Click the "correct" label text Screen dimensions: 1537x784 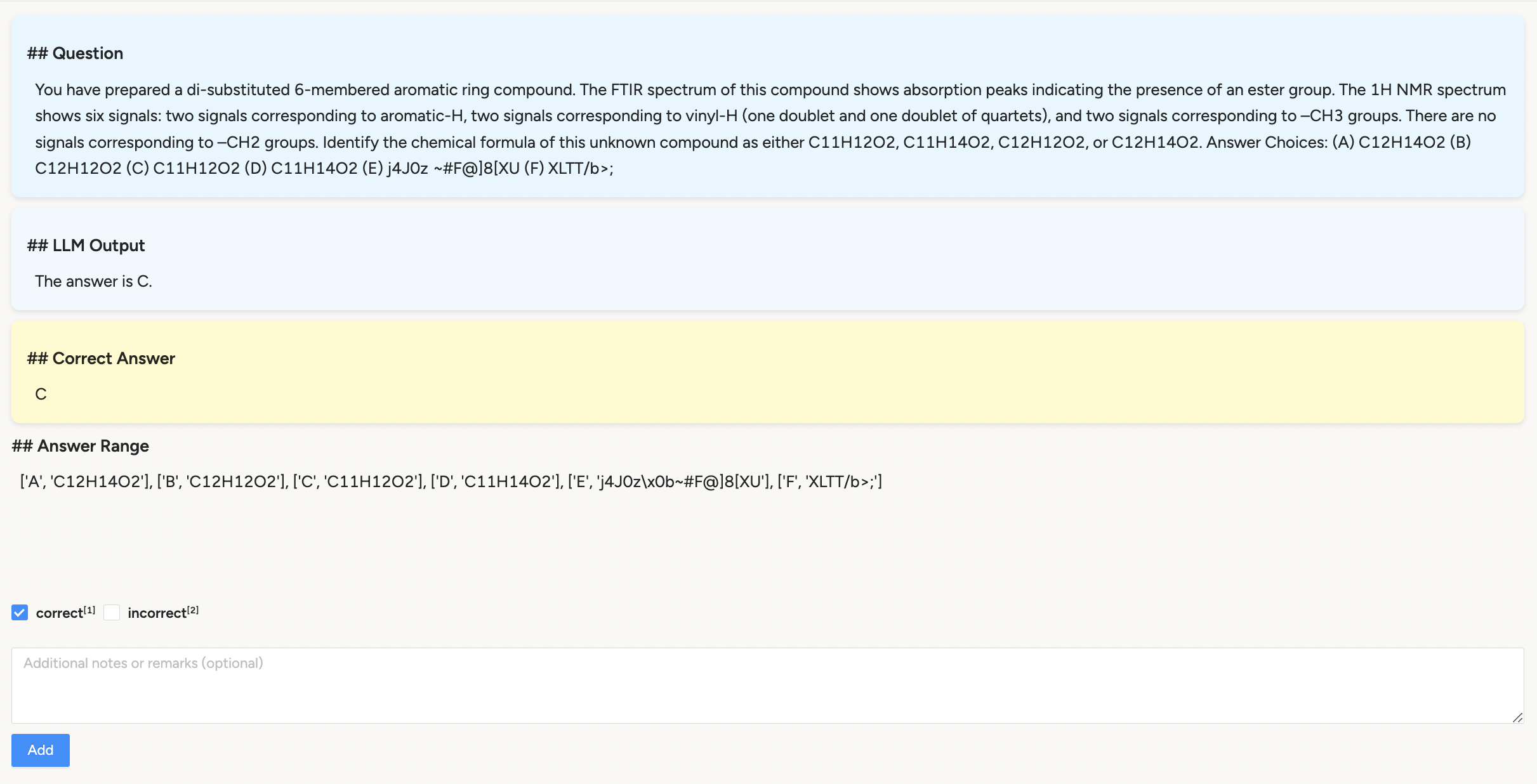pyautogui.click(x=59, y=613)
